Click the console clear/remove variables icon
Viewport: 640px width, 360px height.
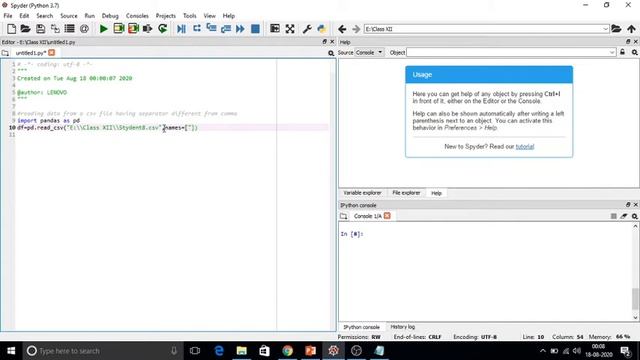[x=624, y=216]
